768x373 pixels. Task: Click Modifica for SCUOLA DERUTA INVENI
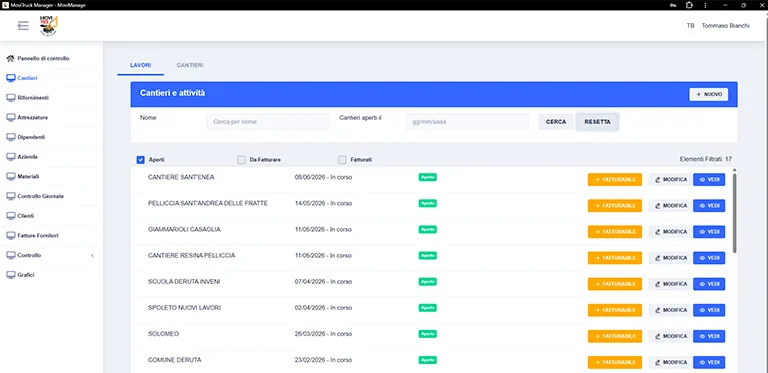coord(671,284)
